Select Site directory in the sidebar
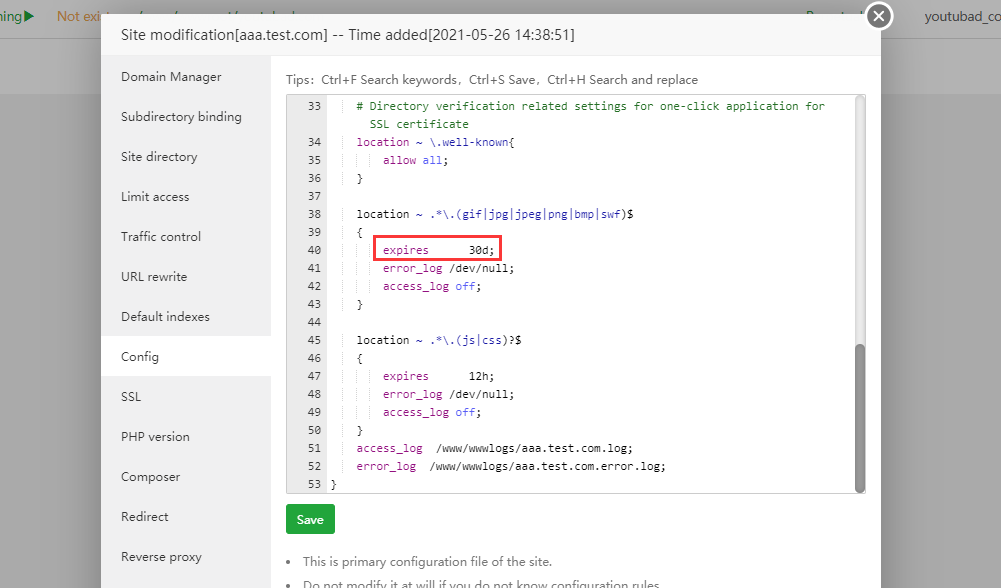This screenshot has width=1001, height=588. (159, 157)
